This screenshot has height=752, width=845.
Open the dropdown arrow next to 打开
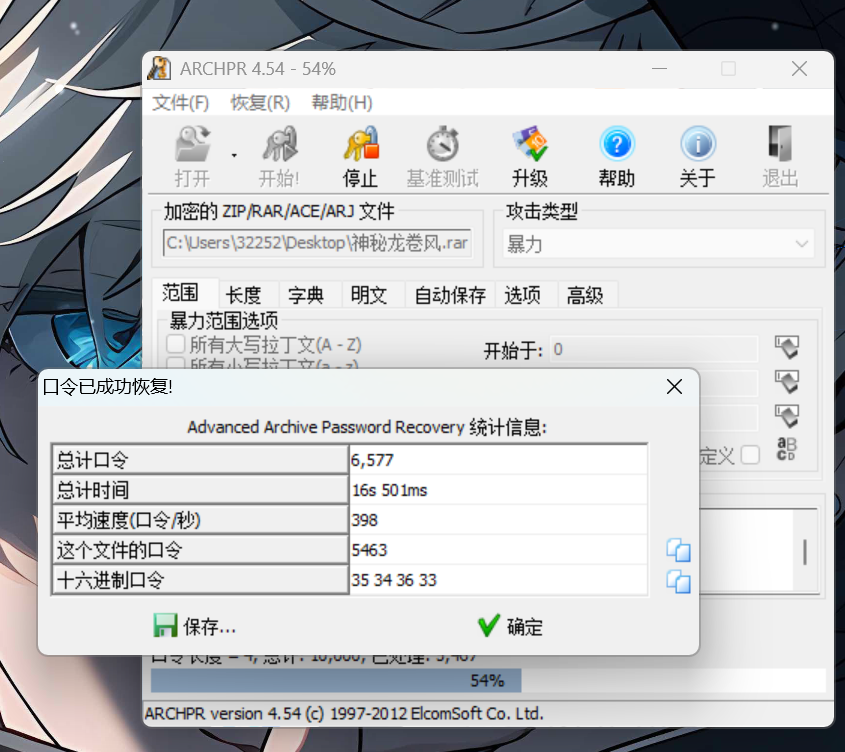pos(234,155)
